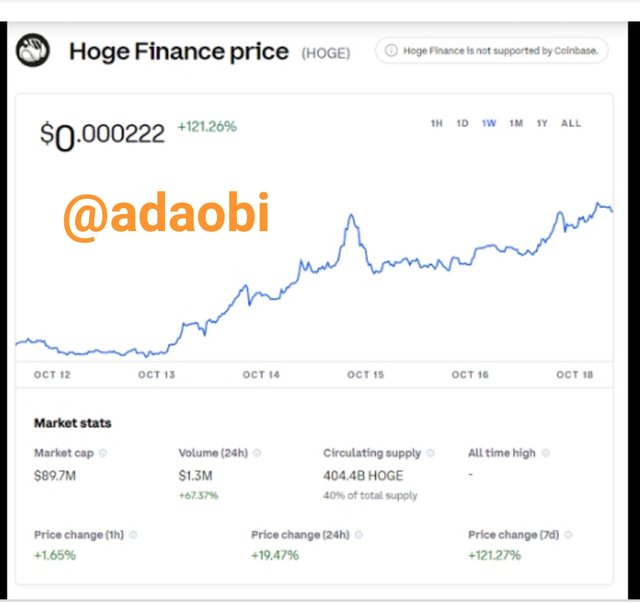The image size is (640, 604).
Task: Select the 1W chart range
Action: (489, 123)
